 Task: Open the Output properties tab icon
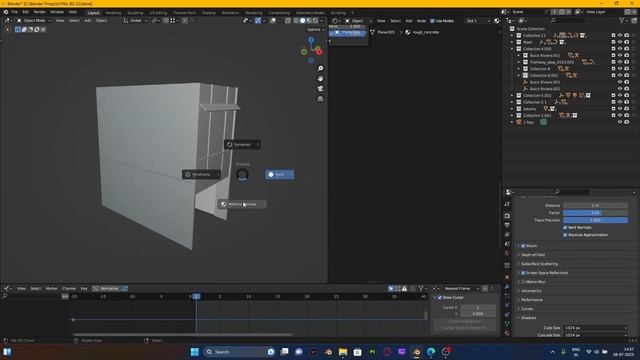click(x=507, y=225)
